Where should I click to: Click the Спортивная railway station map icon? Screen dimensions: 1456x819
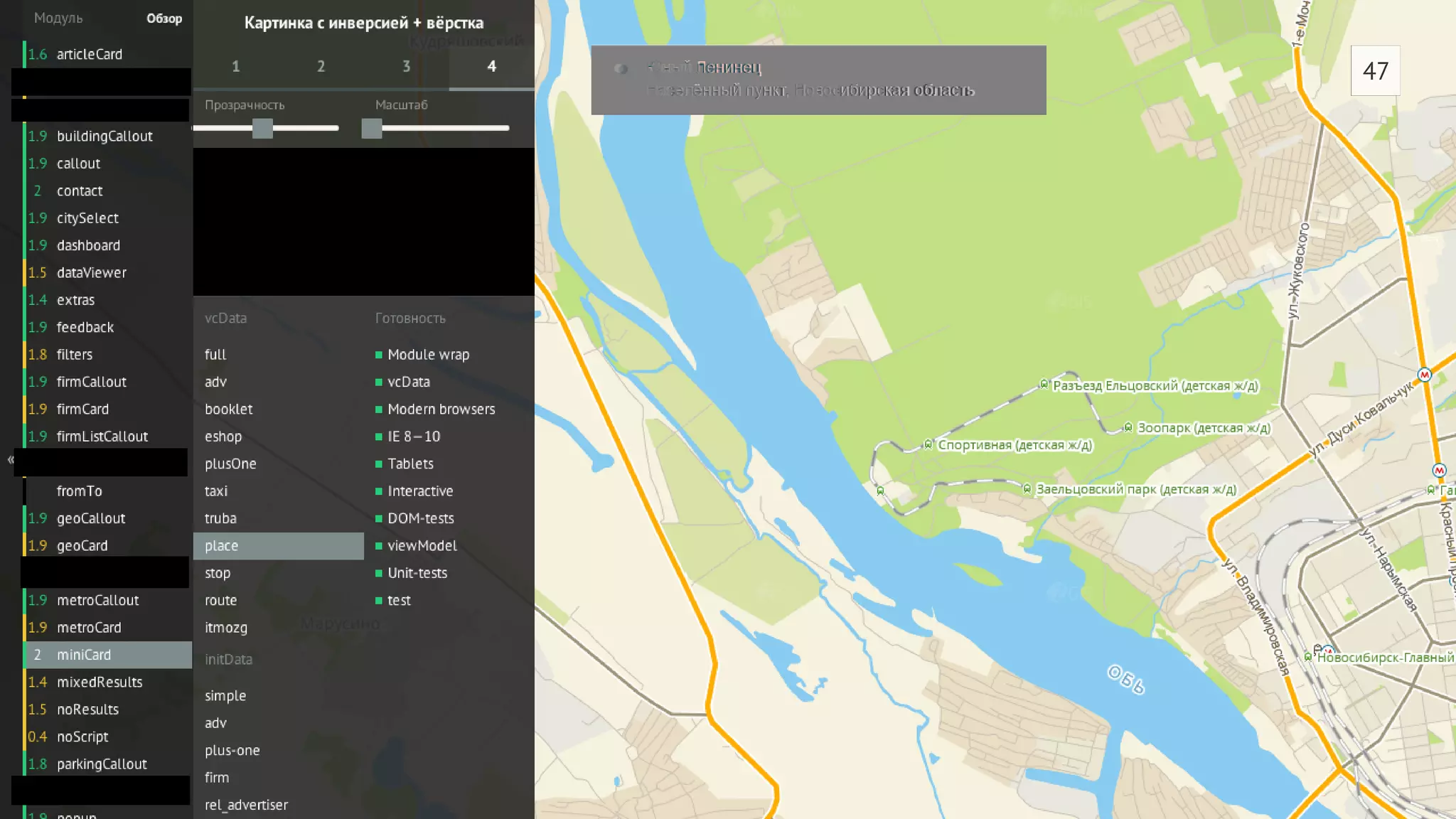928,444
